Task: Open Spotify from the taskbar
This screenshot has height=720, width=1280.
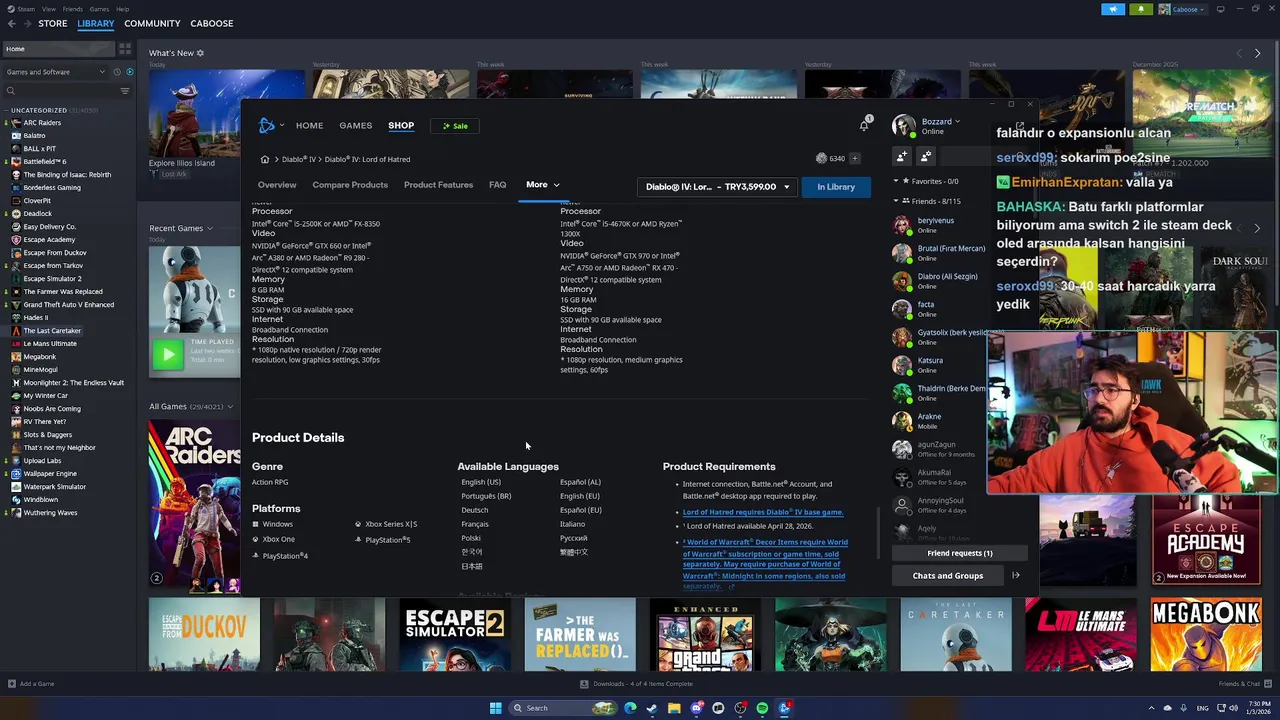Action: coord(762,708)
